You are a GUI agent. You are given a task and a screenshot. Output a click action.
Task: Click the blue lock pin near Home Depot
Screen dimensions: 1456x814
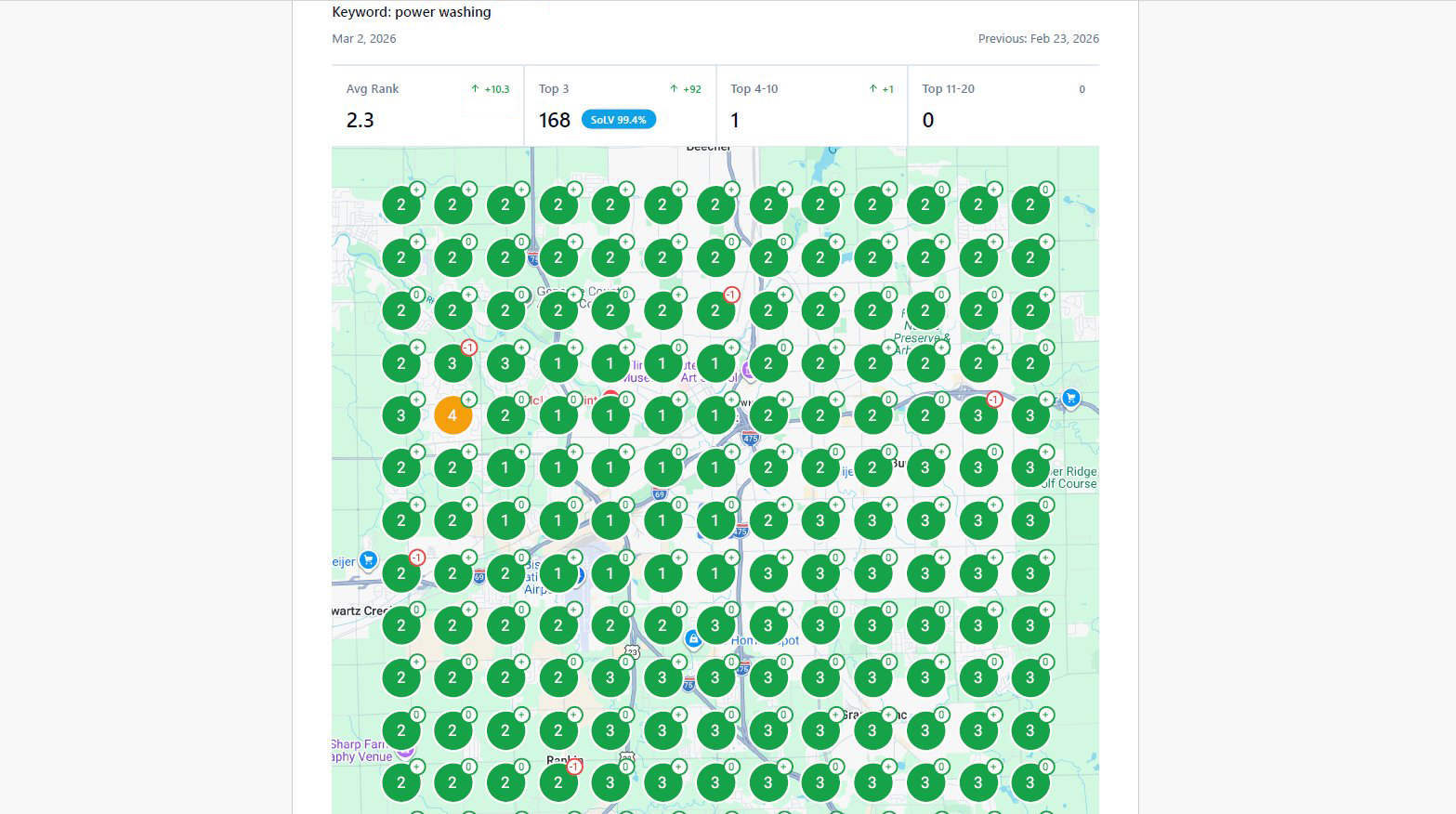pyautogui.click(x=693, y=639)
